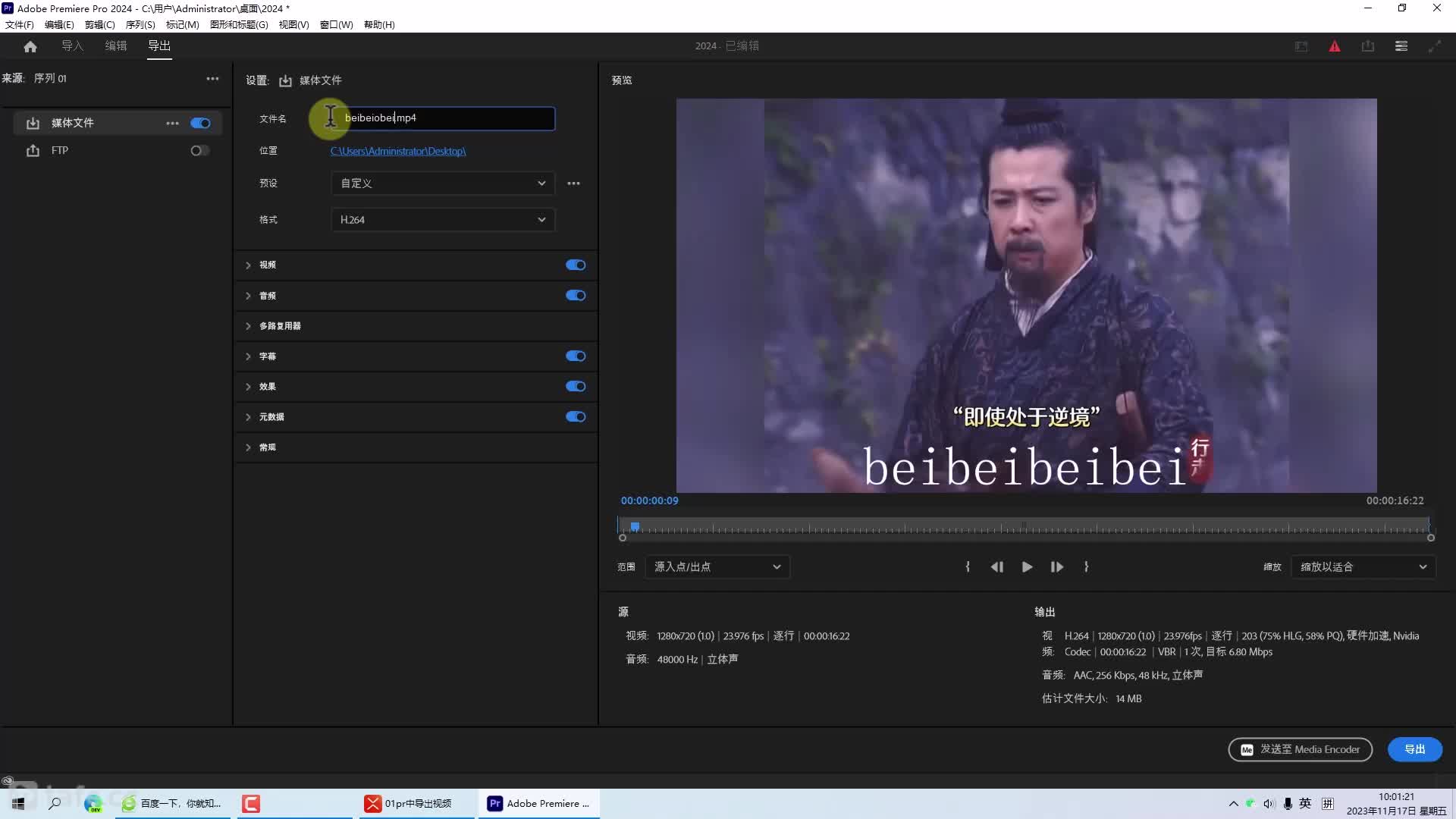1456x819 pixels.
Task: Open 缩放 dropdown 缩放以适合
Action: tap(1363, 567)
